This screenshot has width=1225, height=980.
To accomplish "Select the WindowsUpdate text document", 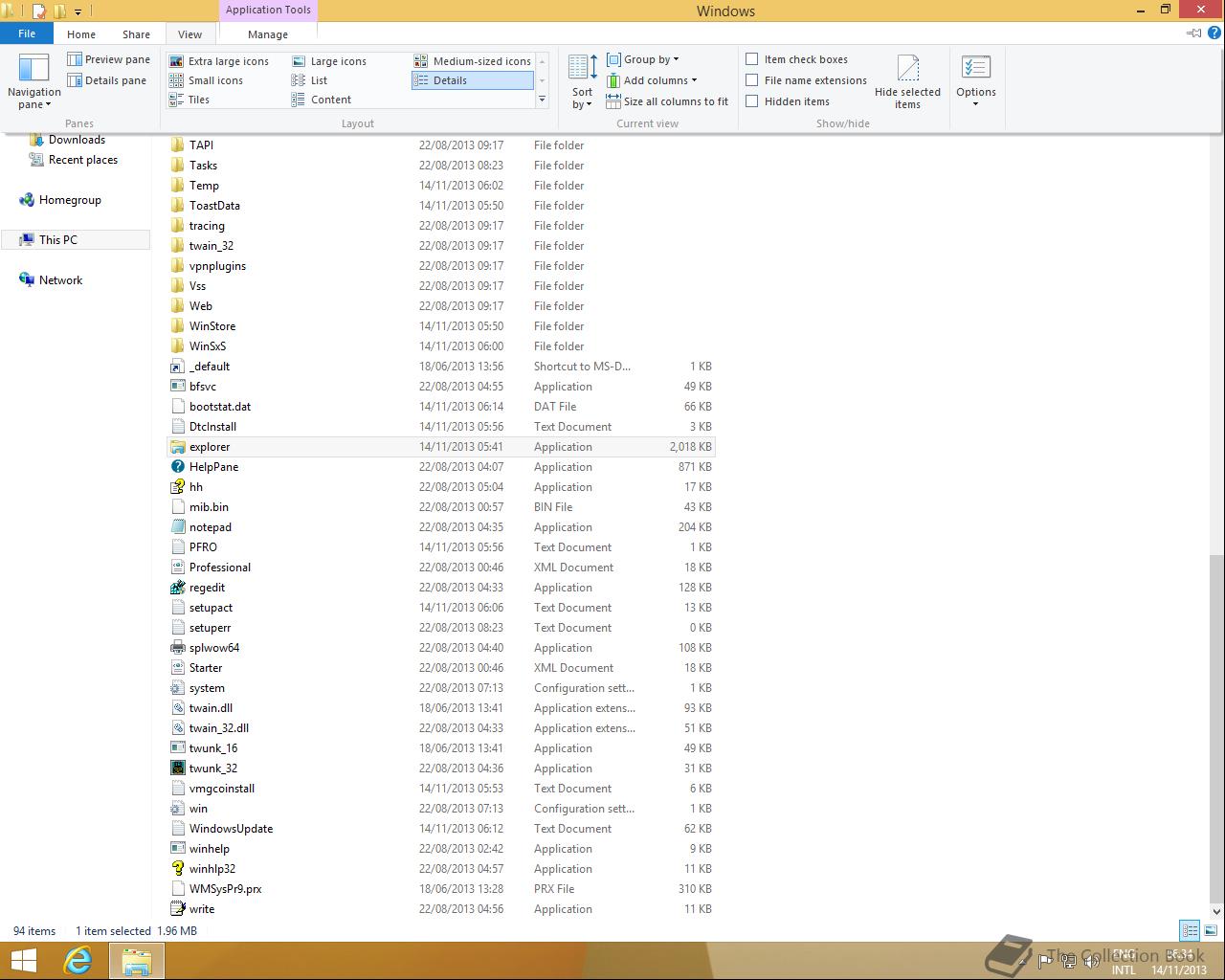I will [x=441, y=829].
